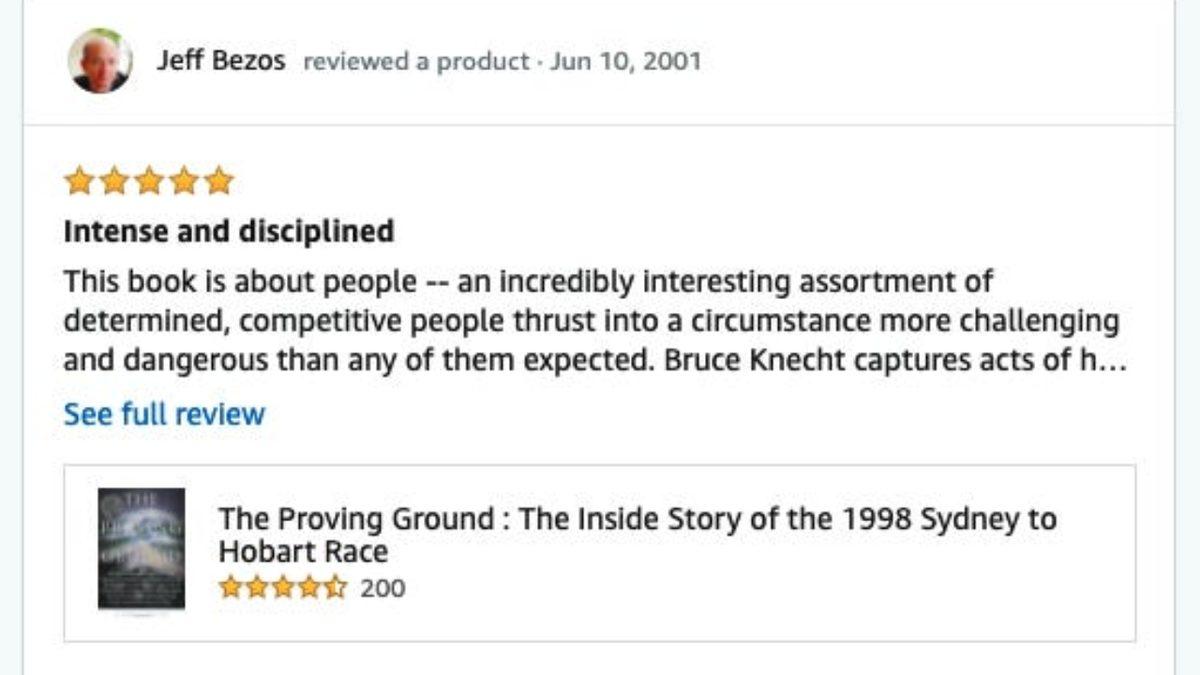Click the third star of the review rating

point(148,181)
